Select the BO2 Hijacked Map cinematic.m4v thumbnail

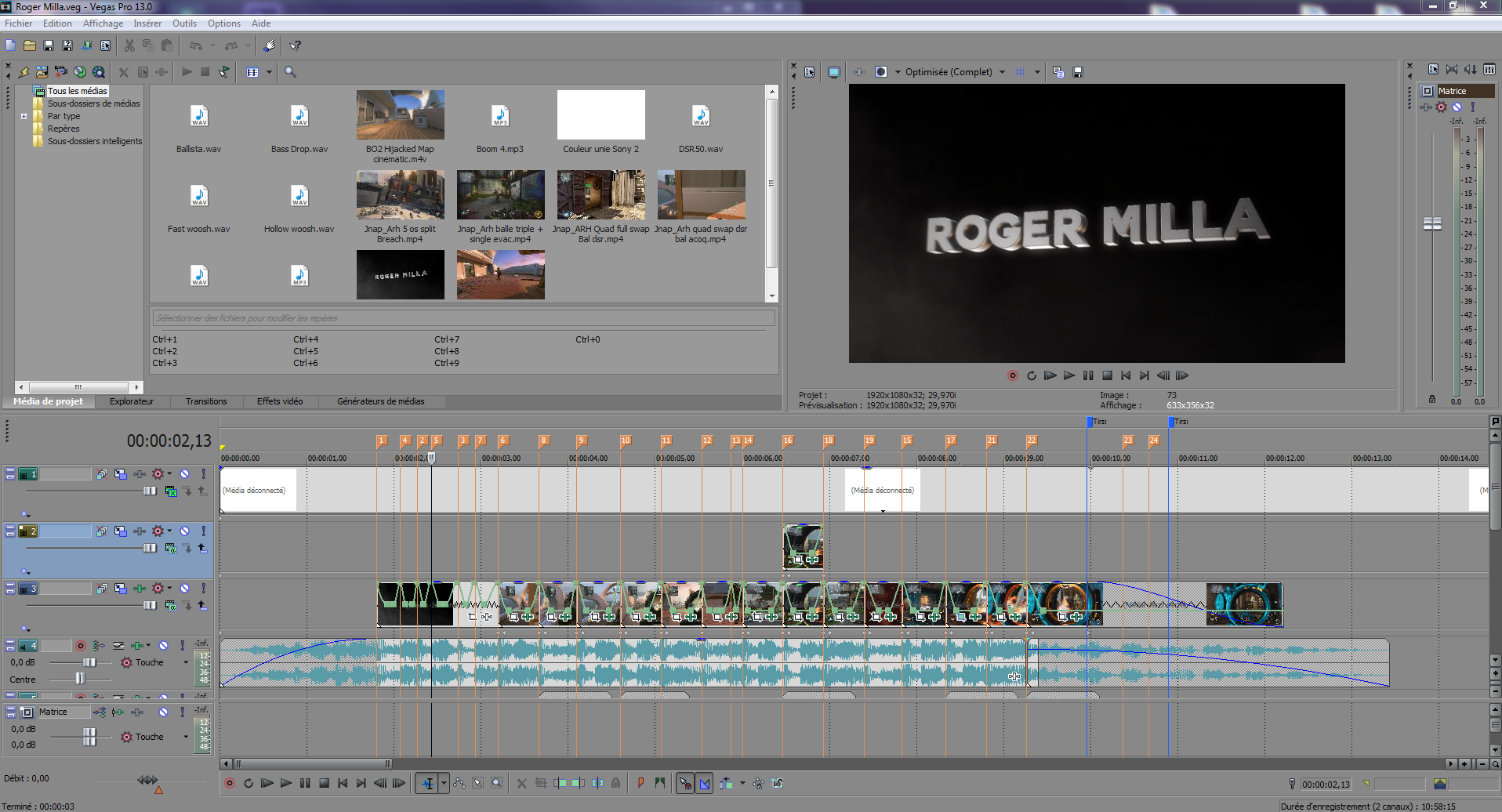coord(400,115)
